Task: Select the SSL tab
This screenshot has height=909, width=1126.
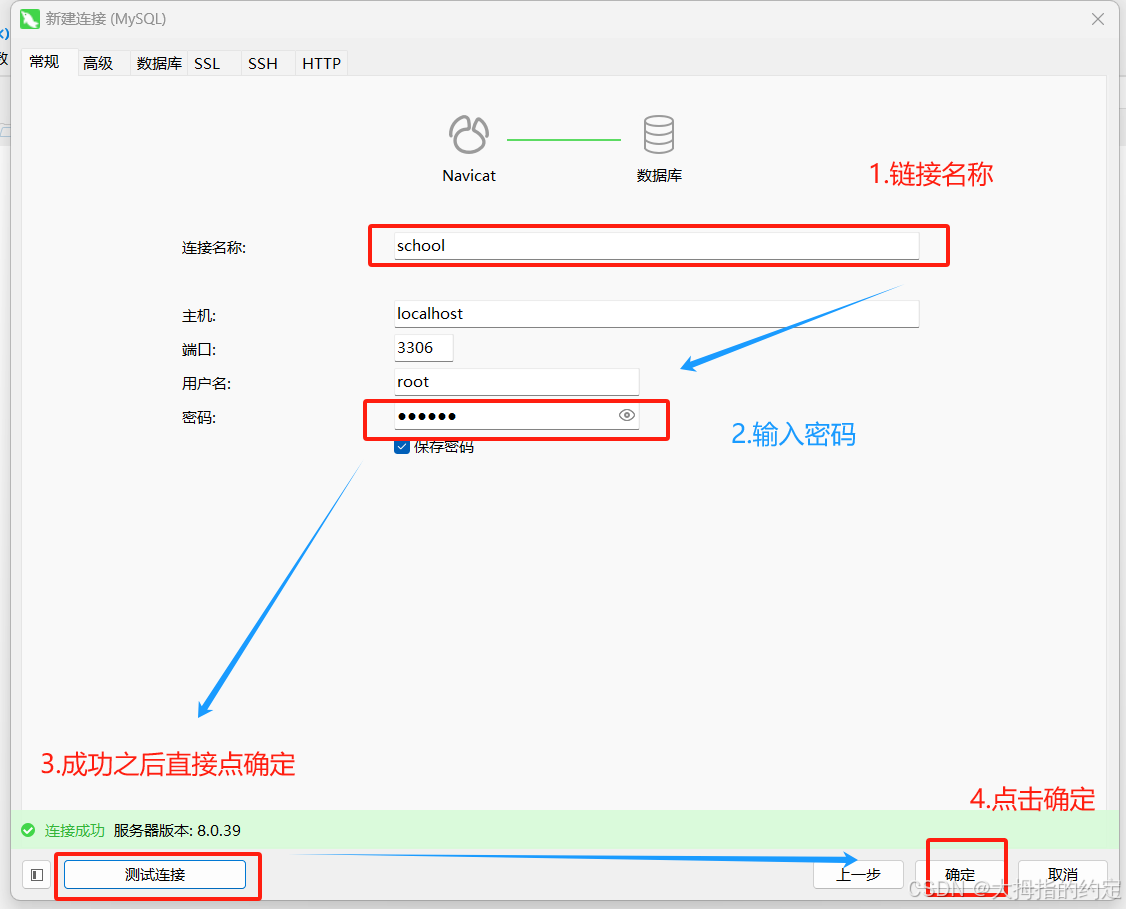Action: coord(207,63)
